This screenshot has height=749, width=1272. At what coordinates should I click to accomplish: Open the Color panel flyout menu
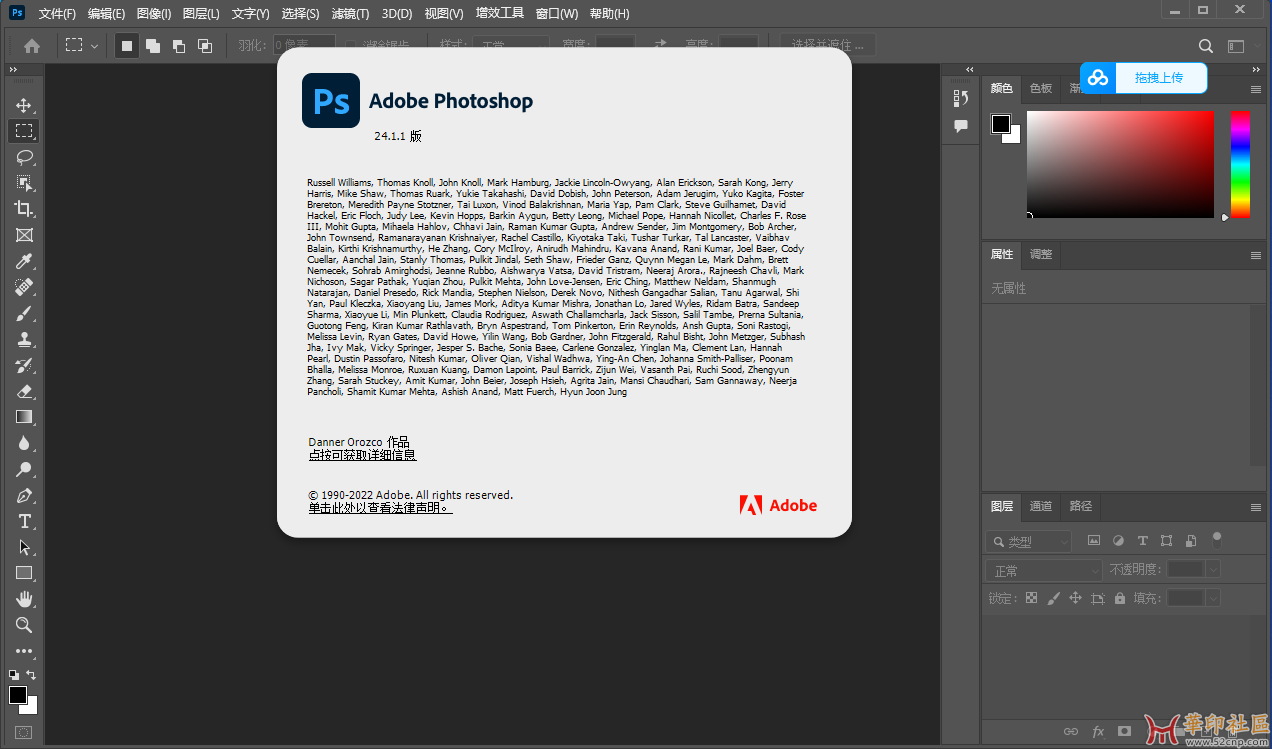point(1256,89)
